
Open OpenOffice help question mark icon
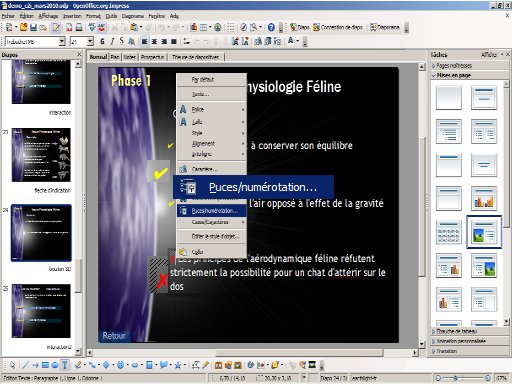[x=271, y=27]
